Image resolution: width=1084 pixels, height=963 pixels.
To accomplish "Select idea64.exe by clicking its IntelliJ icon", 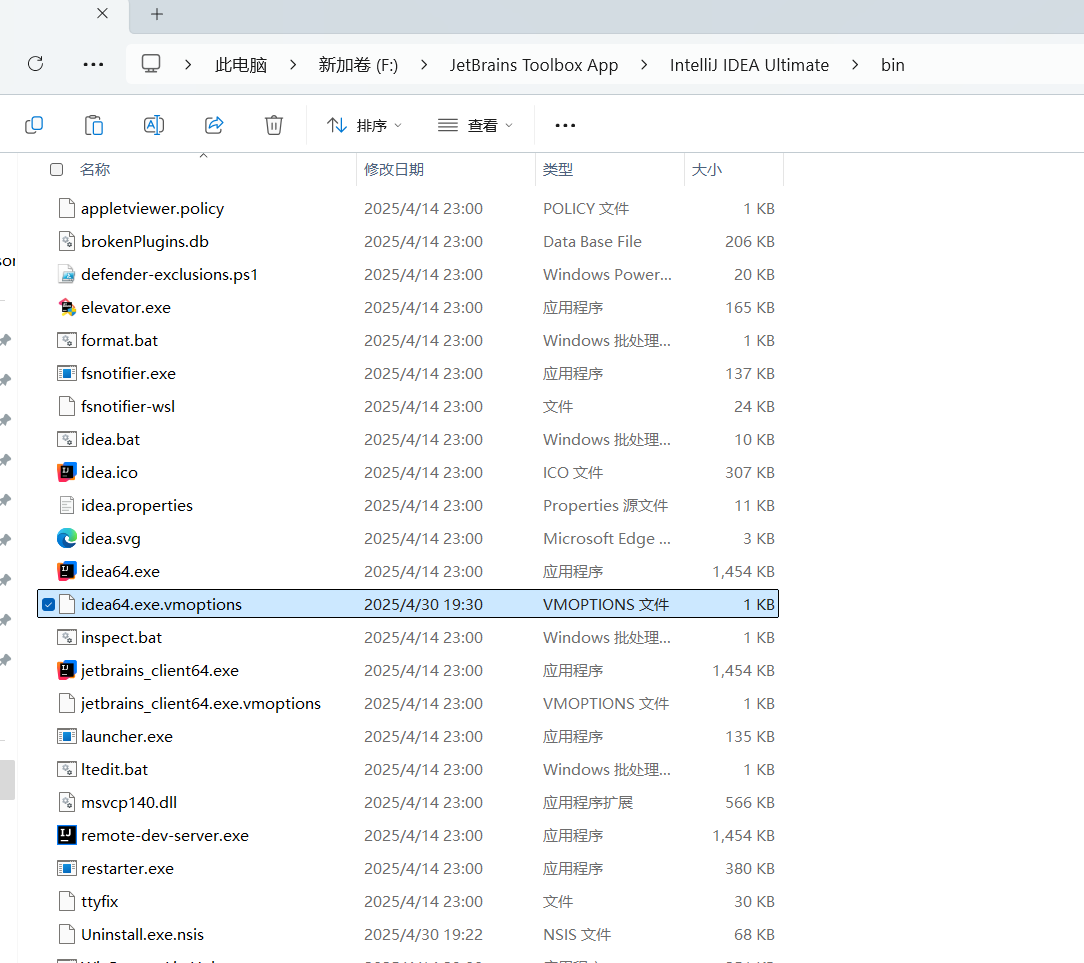I will [x=66, y=571].
